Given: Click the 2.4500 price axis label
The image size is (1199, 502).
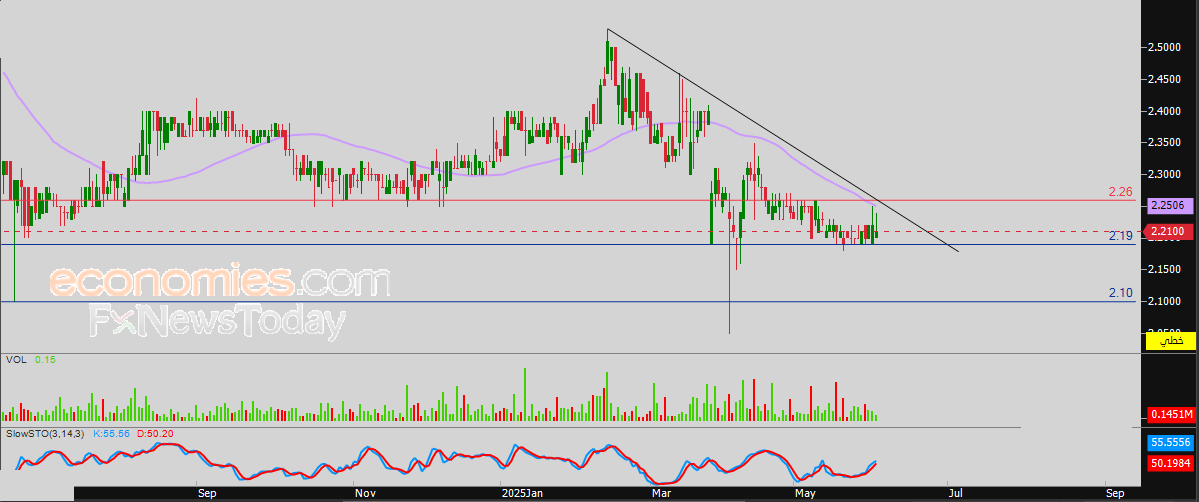Looking at the screenshot, I should click(x=1163, y=80).
